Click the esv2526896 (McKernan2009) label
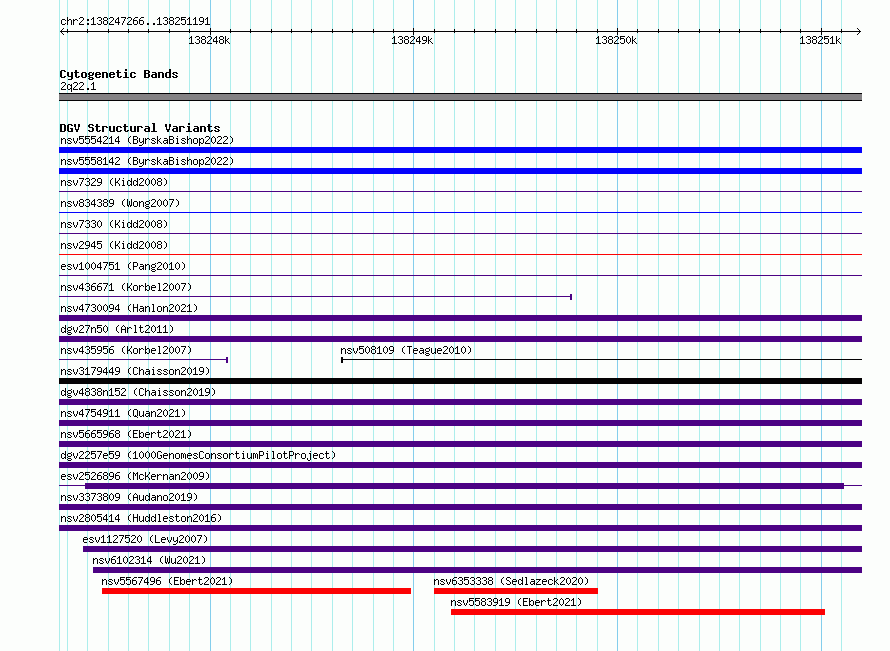 [x=135, y=476]
